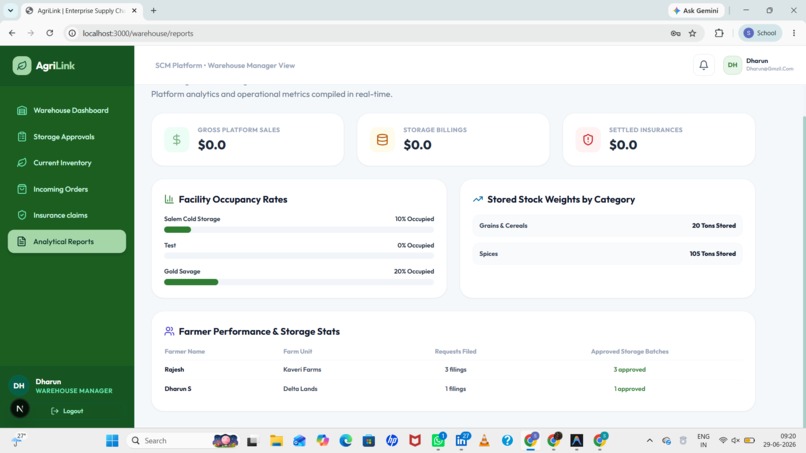Click farmer name Dharun S
This screenshot has width=806, height=453.
click(178, 389)
